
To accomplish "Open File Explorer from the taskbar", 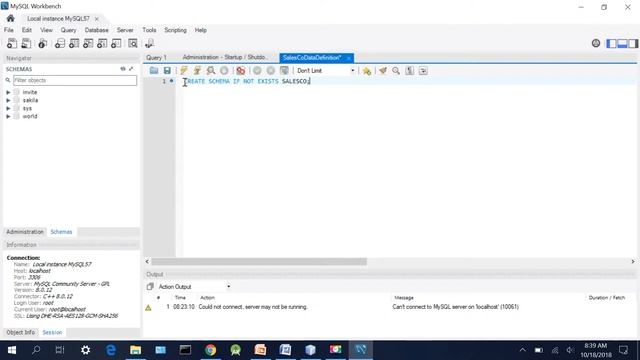I will (x=136, y=350).
